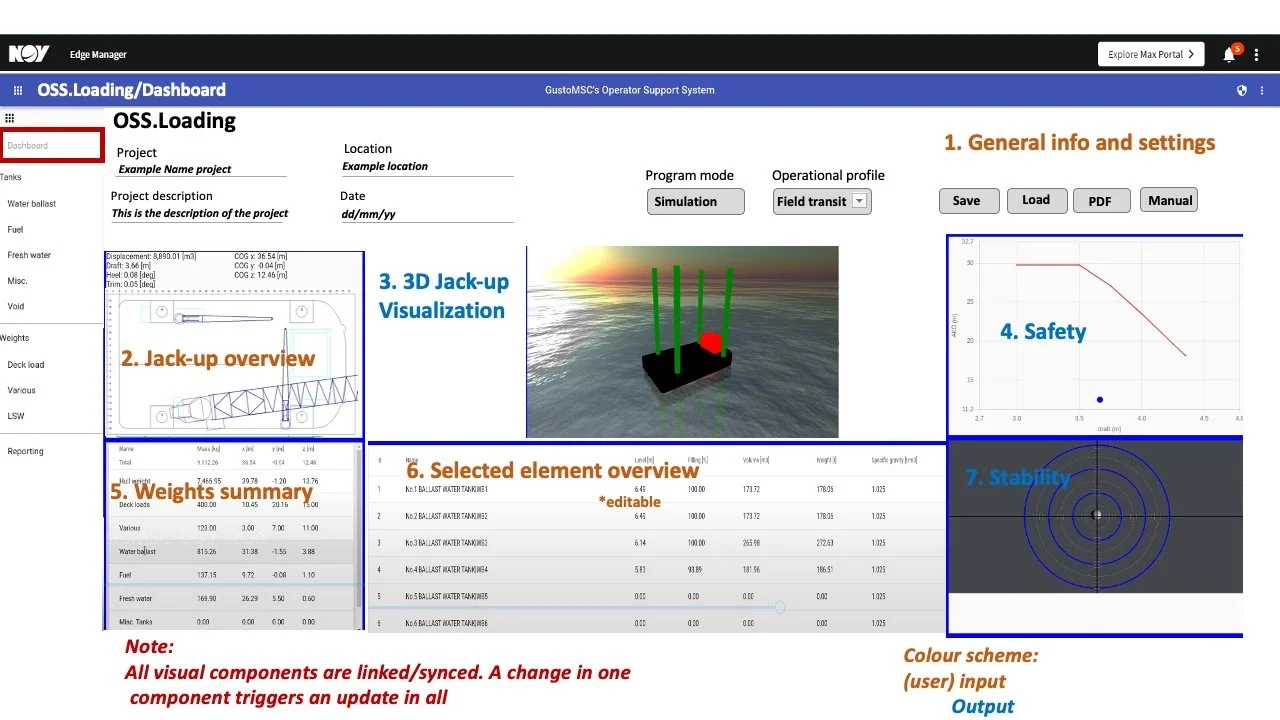Image resolution: width=1280 pixels, height=720 pixels.
Task: Click the PDF export button
Action: point(1102,201)
